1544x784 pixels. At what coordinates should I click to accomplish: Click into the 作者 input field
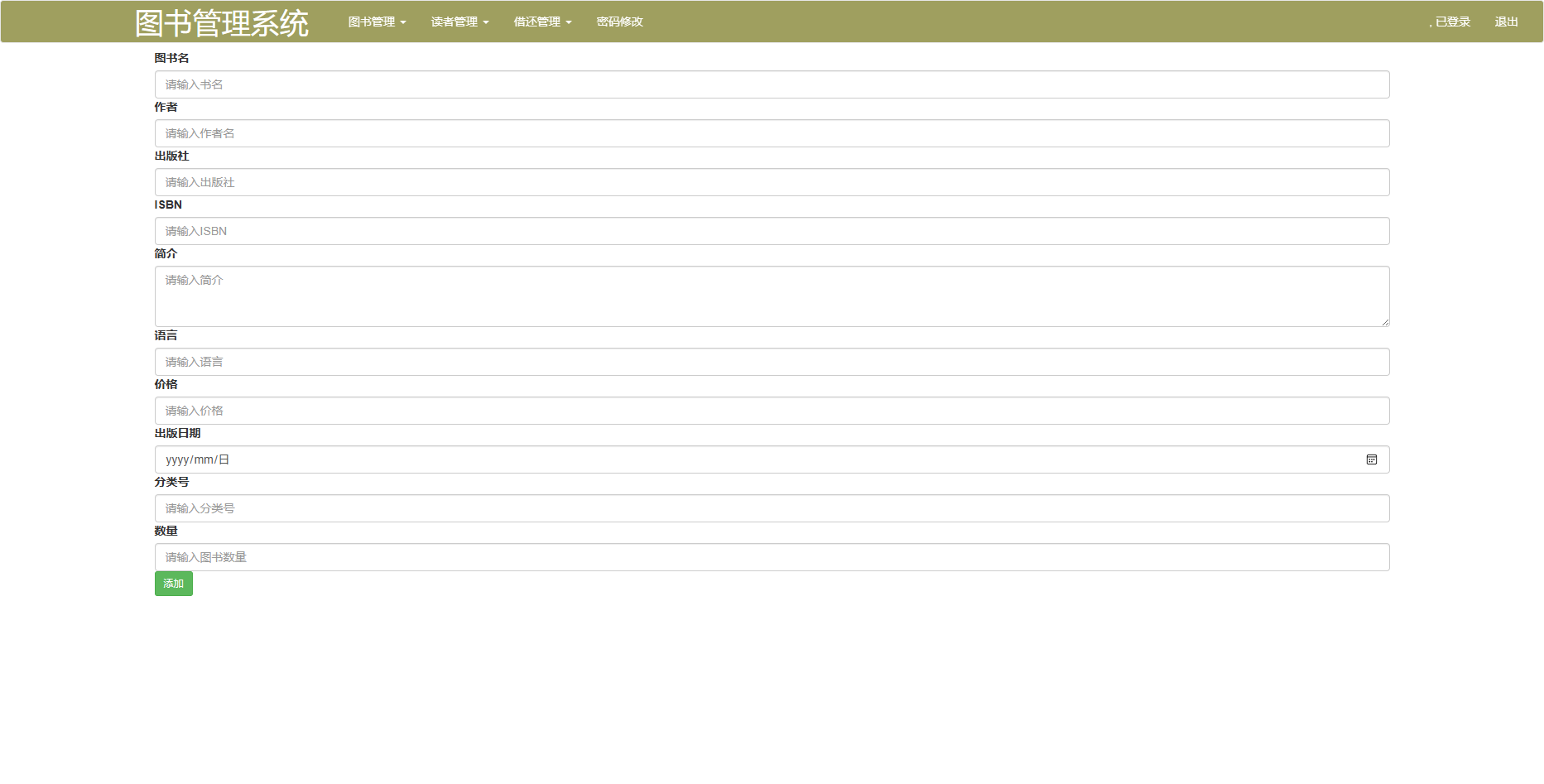coord(772,133)
